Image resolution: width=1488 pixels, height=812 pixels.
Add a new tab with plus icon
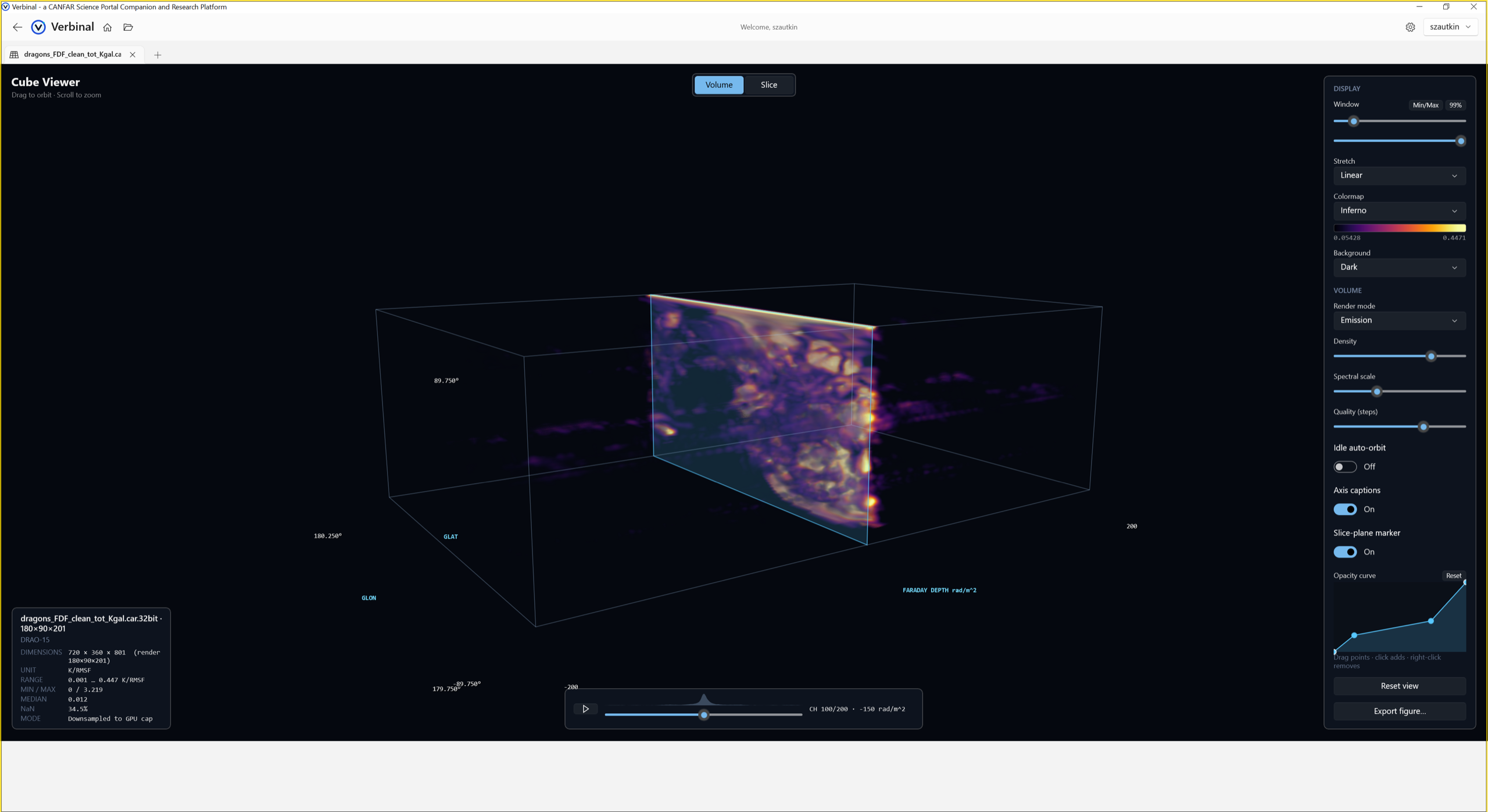pyautogui.click(x=158, y=55)
